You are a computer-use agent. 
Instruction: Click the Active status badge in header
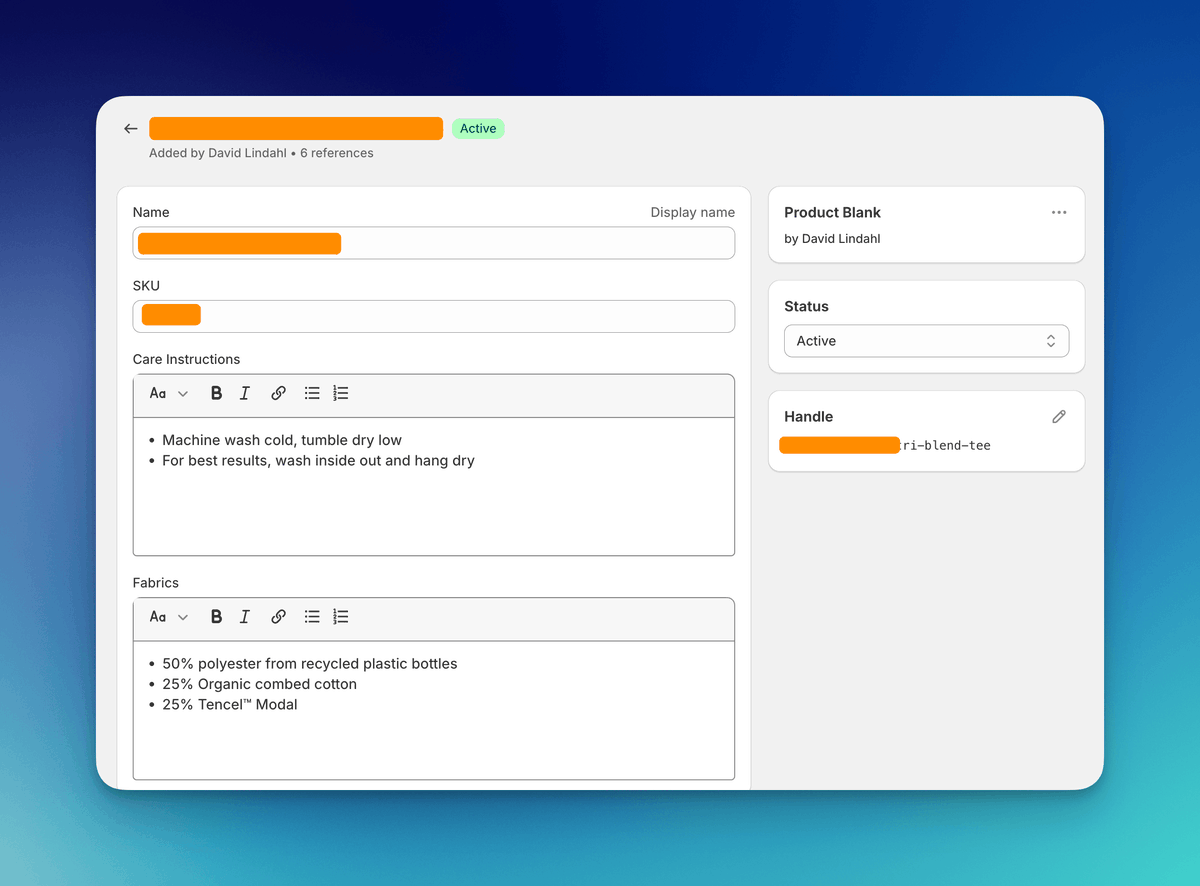click(478, 129)
